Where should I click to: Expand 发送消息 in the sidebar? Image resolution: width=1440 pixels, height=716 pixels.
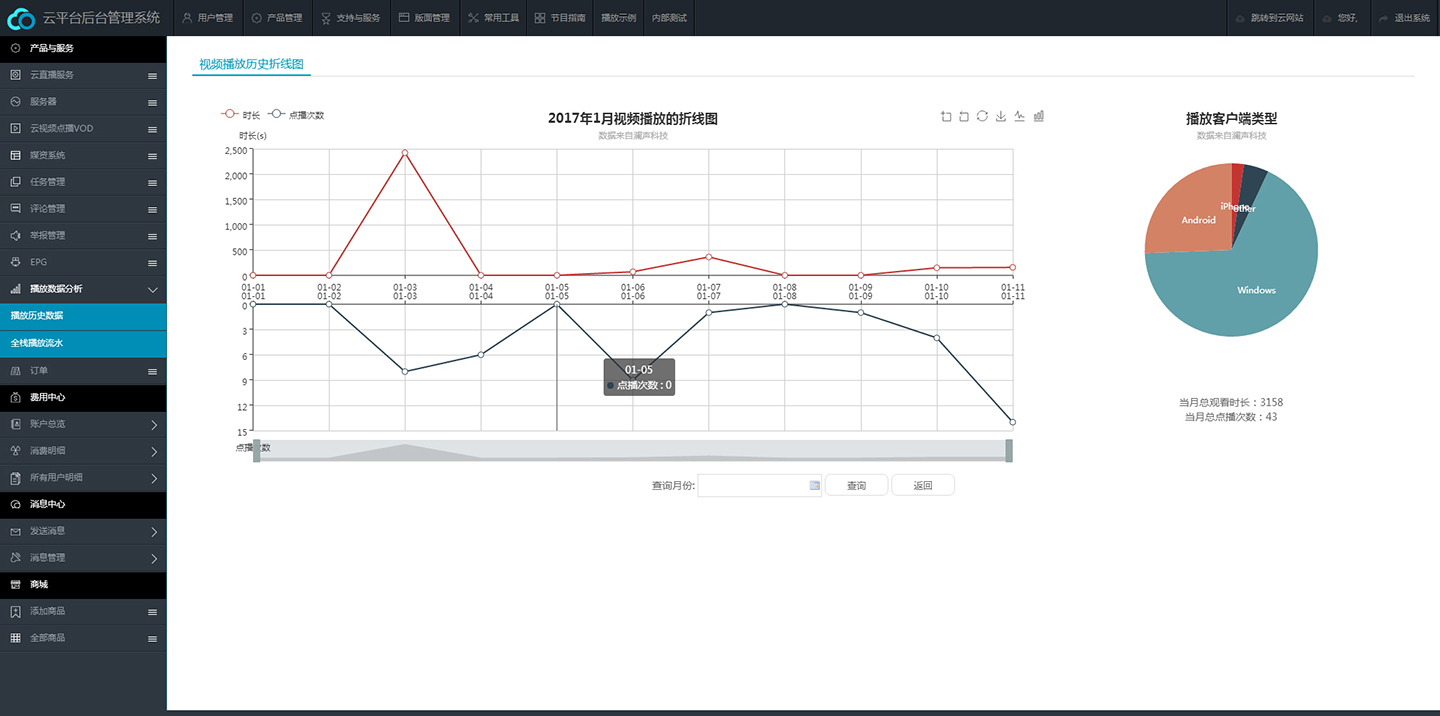pos(153,531)
